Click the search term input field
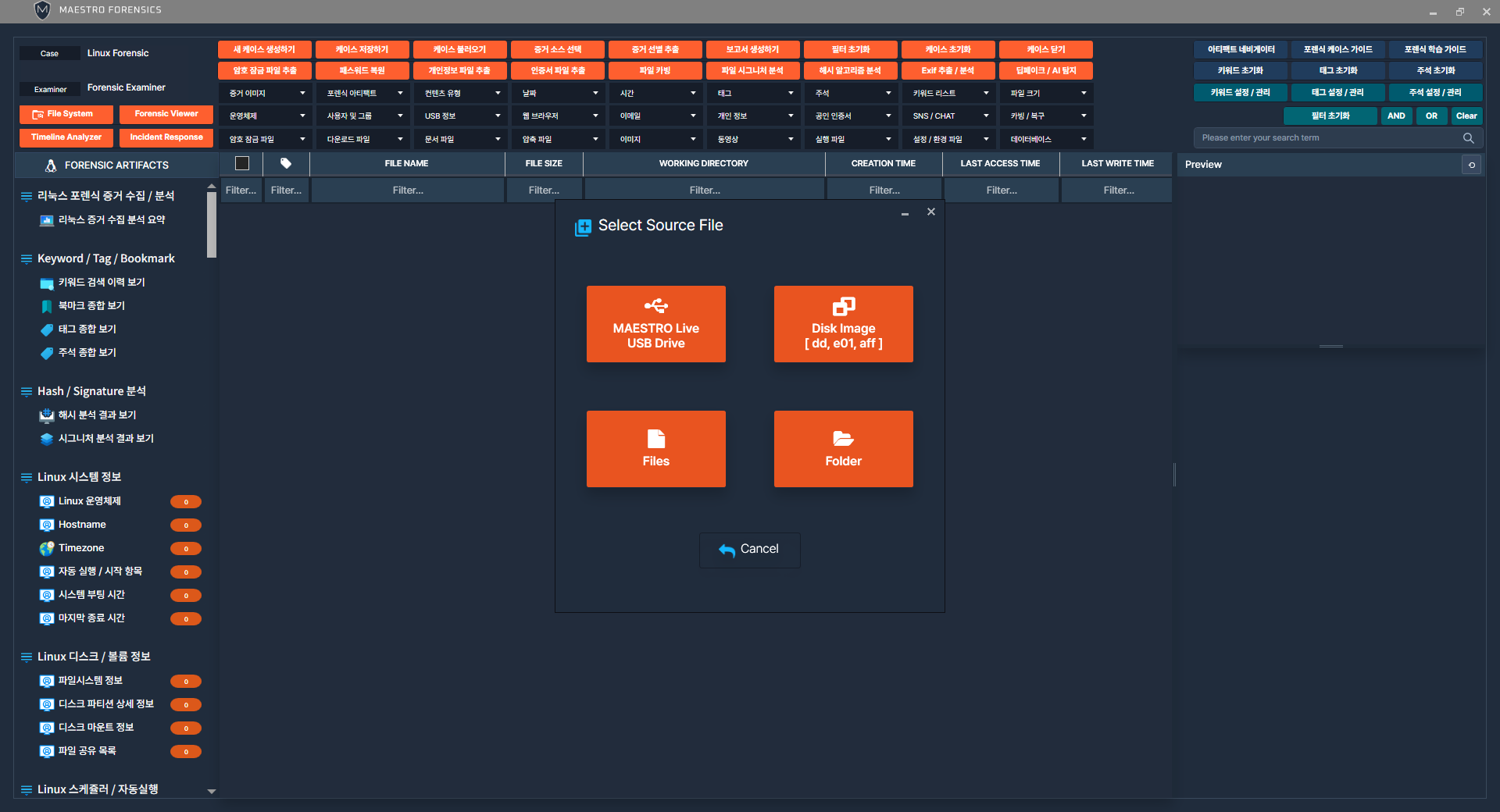Image resolution: width=1500 pixels, height=812 pixels. 1328,138
